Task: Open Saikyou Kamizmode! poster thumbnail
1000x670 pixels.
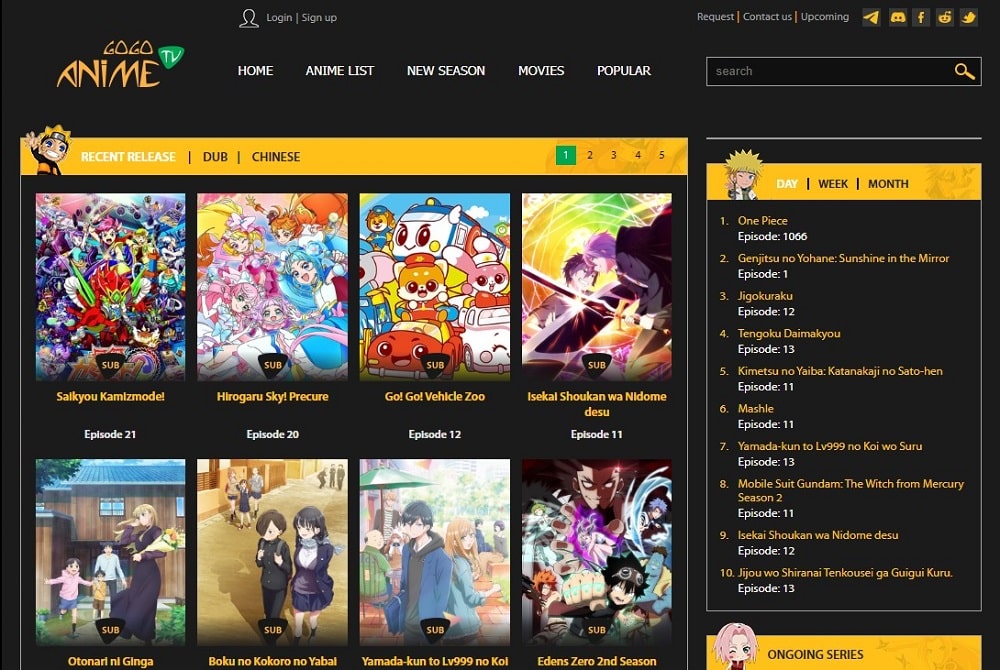Action: [x=110, y=287]
